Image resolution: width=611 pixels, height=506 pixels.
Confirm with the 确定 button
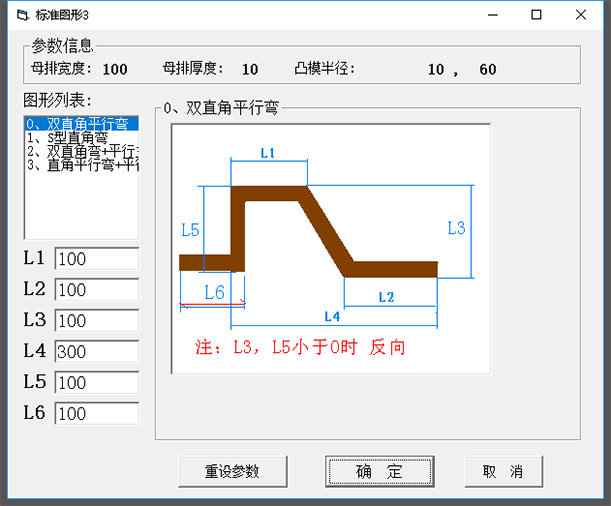point(379,471)
